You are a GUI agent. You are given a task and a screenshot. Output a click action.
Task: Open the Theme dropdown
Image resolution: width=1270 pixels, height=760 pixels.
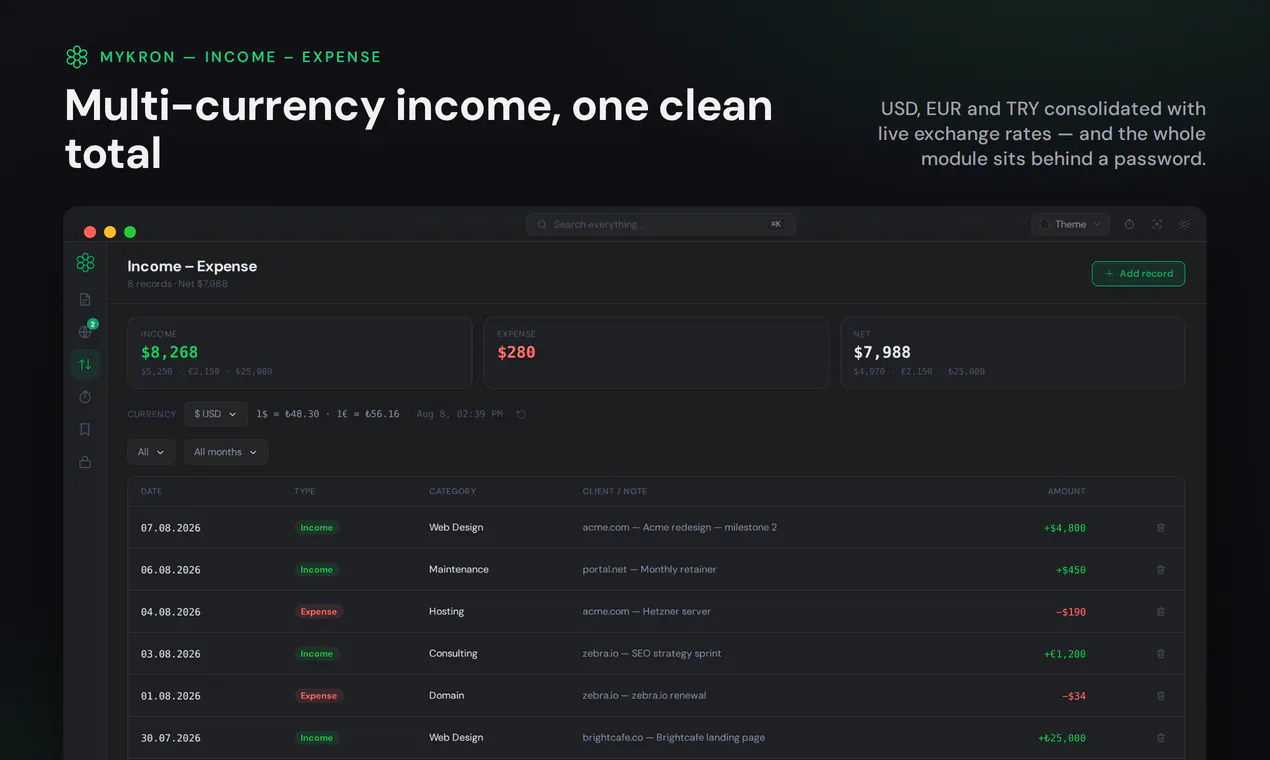coord(1070,224)
